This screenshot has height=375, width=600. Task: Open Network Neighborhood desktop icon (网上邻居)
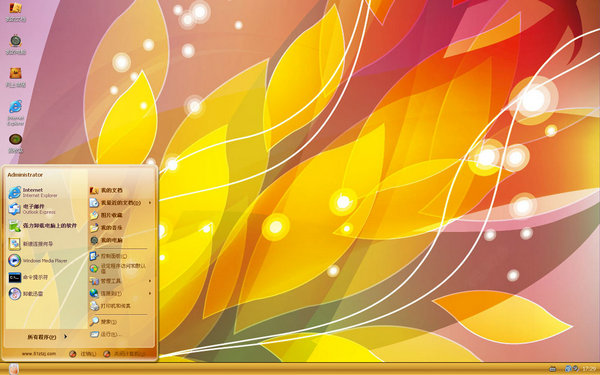click(x=15, y=77)
